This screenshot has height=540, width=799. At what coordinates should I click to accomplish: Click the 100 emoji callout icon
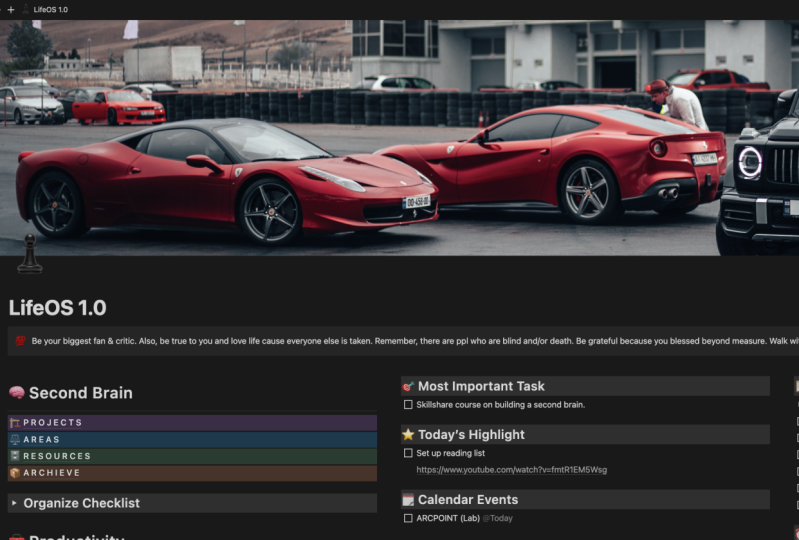tap(20, 341)
